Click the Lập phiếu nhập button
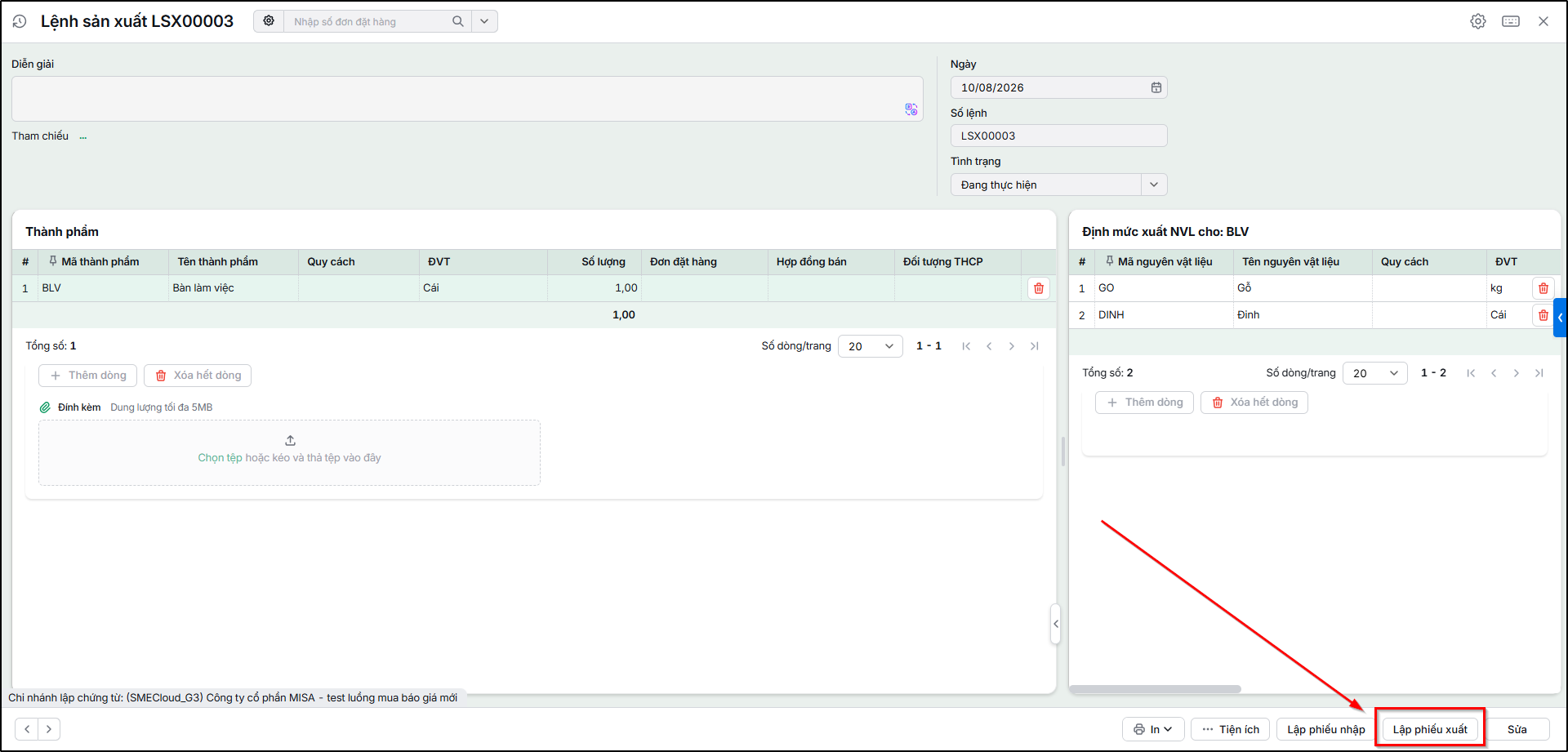 tap(1325, 729)
